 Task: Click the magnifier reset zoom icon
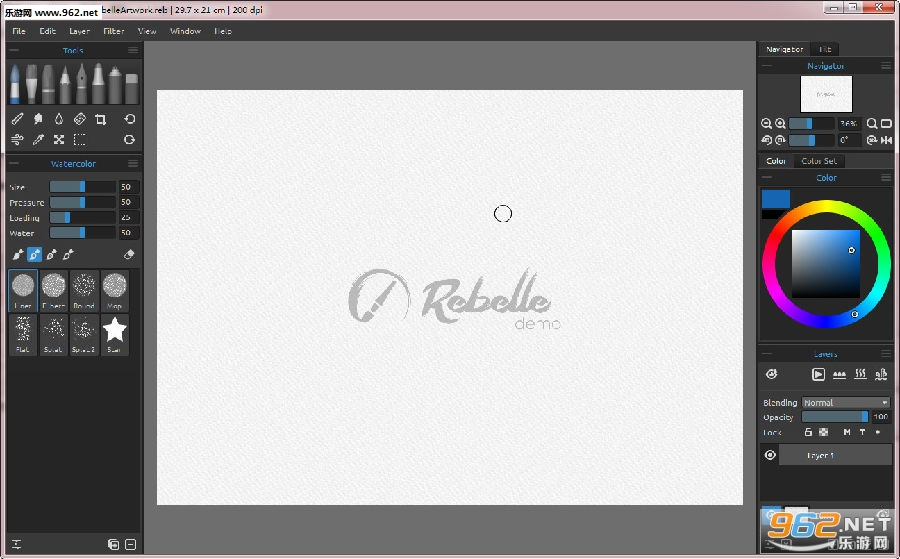click(872, 123)
